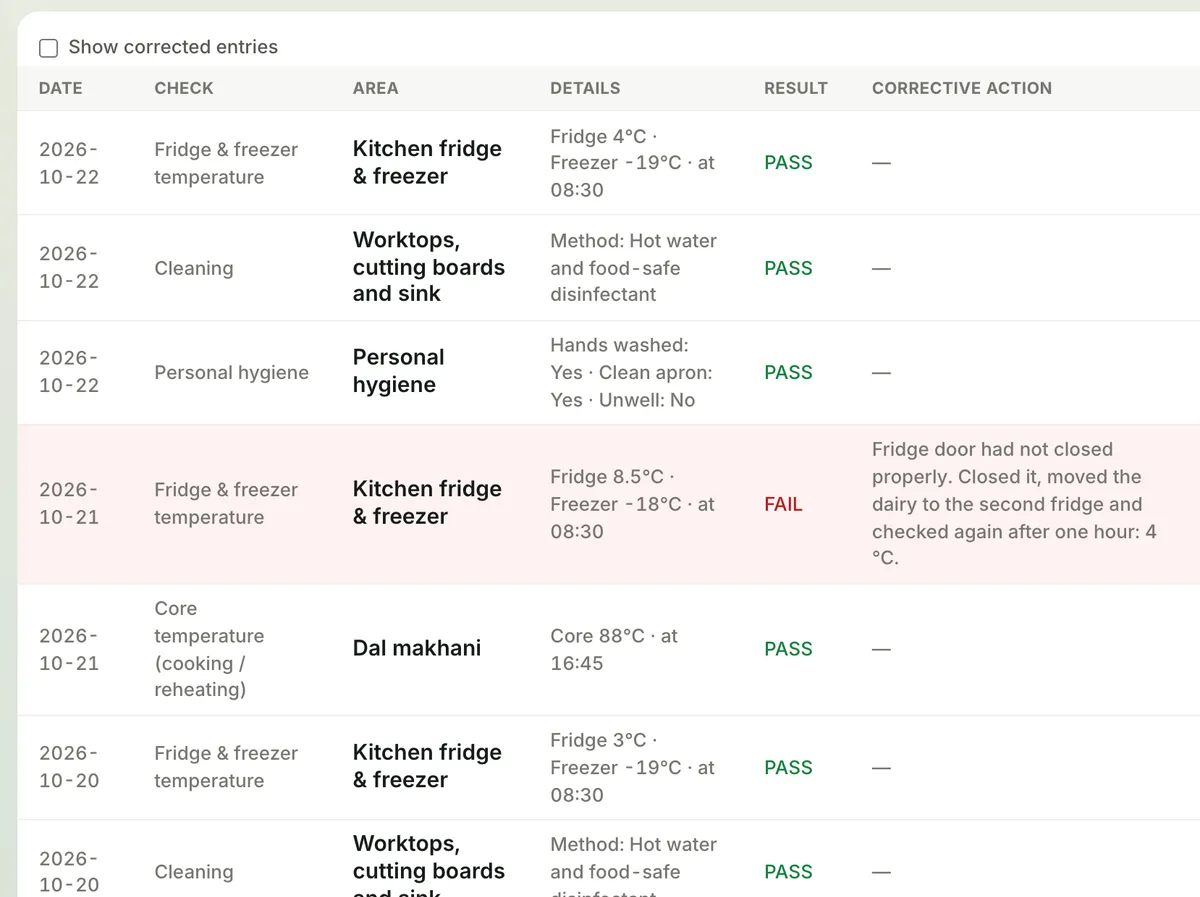The image size is (1200, 897).
Task: Click the 'Fridge 4°C · Freezer -19°C' details
Action: (x=632, y=163)
